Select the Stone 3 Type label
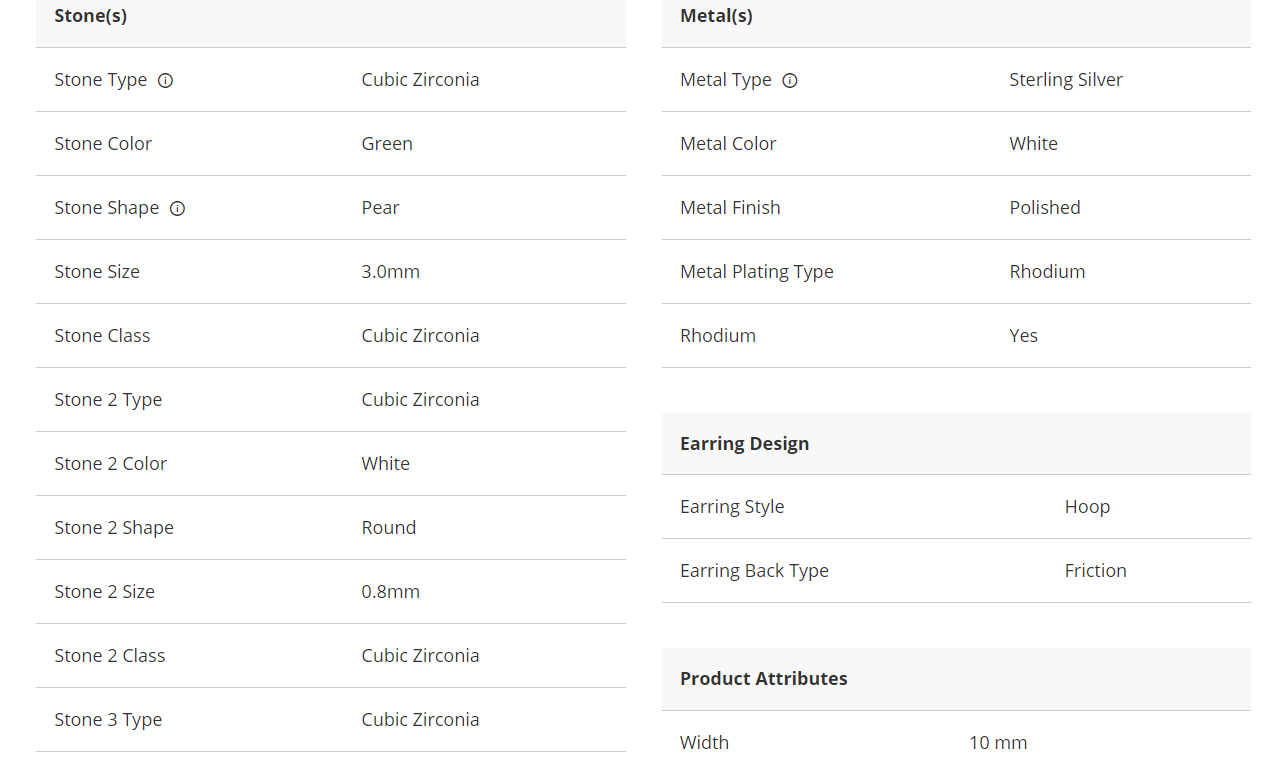 (x=108, y=720)
